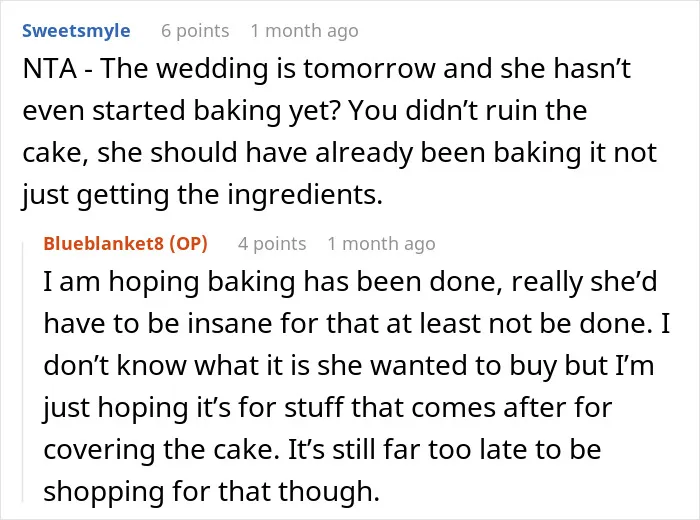The image size is (700, 520).
Task: Click the 6 points score label
Action: point(195,31)
